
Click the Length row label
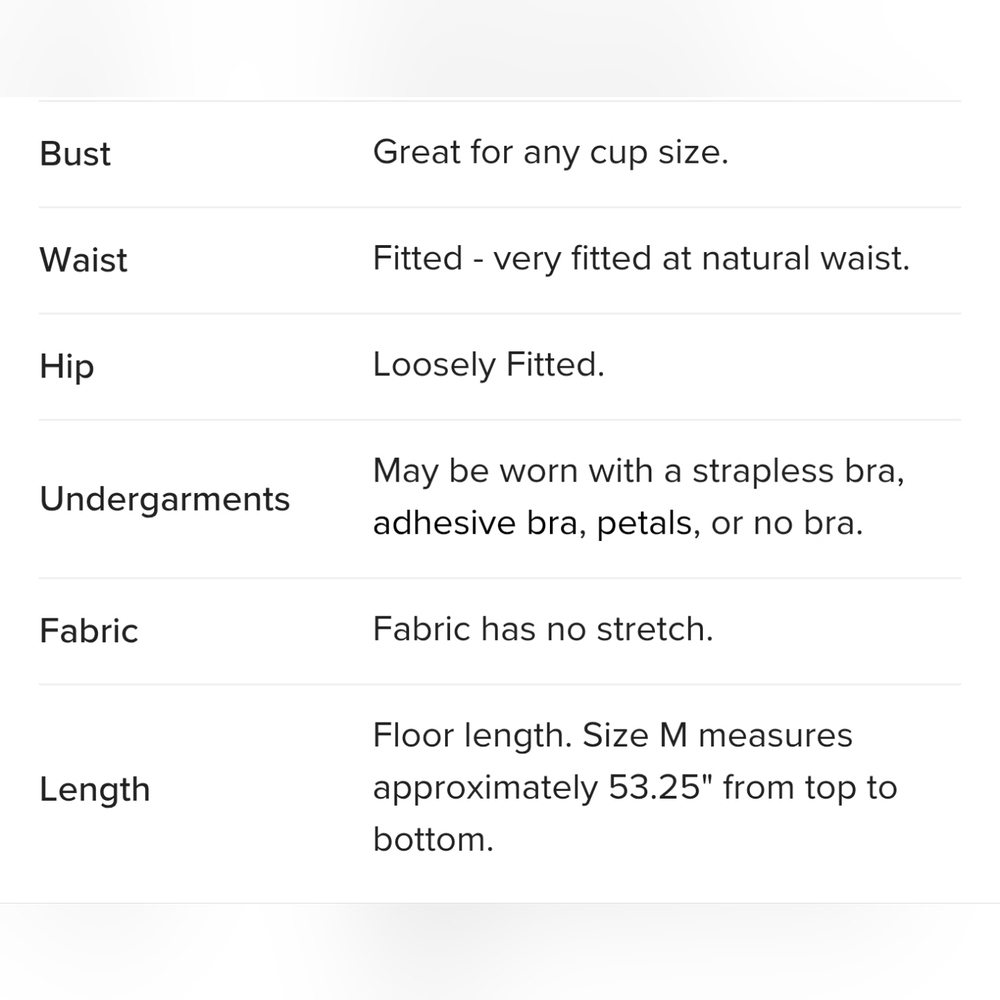[95, 790]
